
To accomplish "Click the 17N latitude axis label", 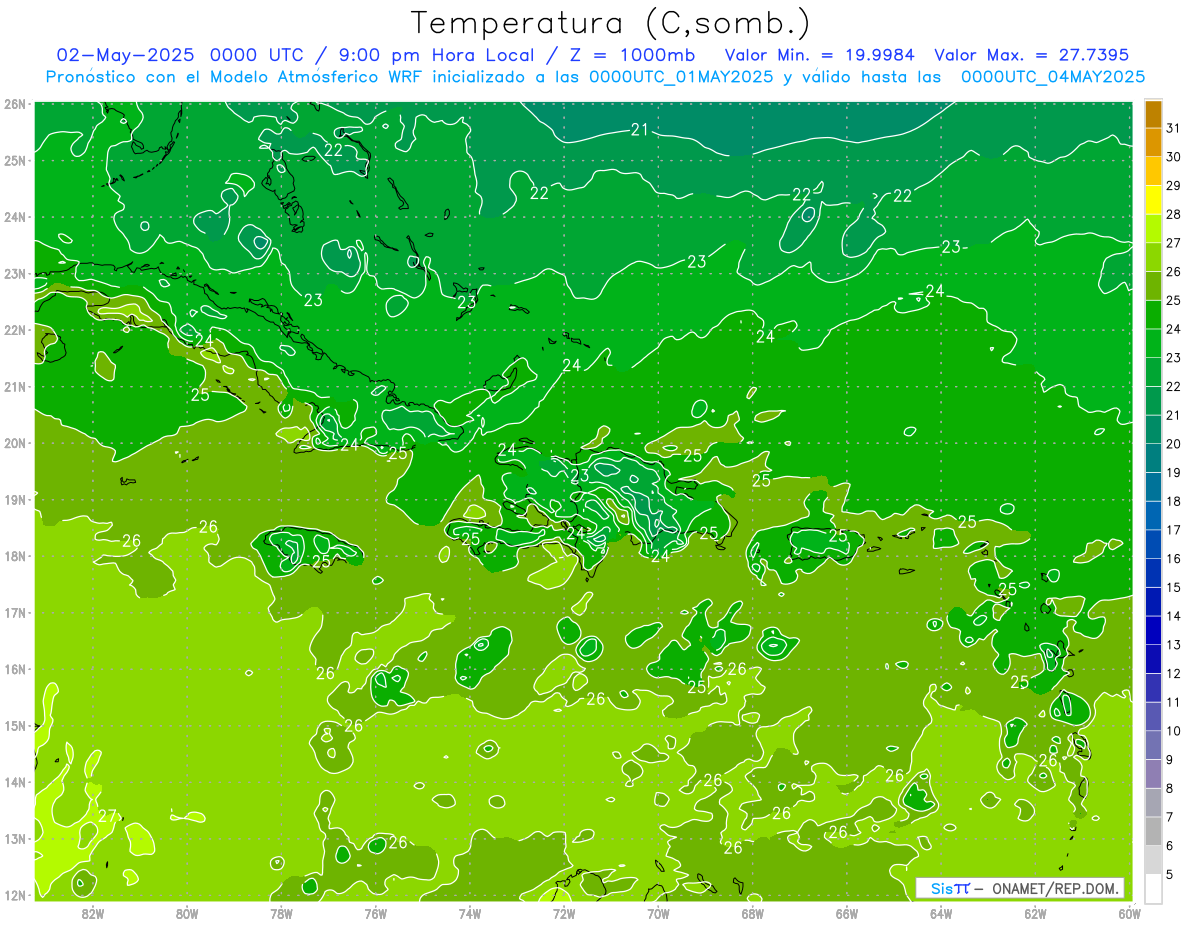I will (14, 612).
